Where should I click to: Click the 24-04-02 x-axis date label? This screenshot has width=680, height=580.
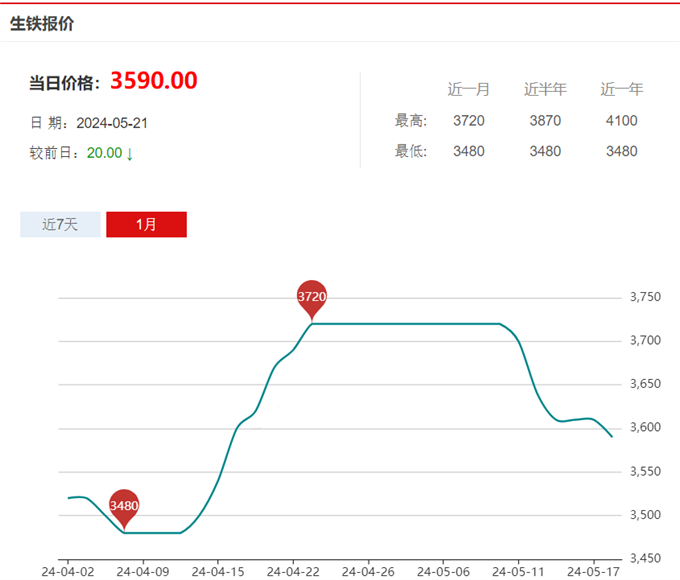(x=68, y=572)
